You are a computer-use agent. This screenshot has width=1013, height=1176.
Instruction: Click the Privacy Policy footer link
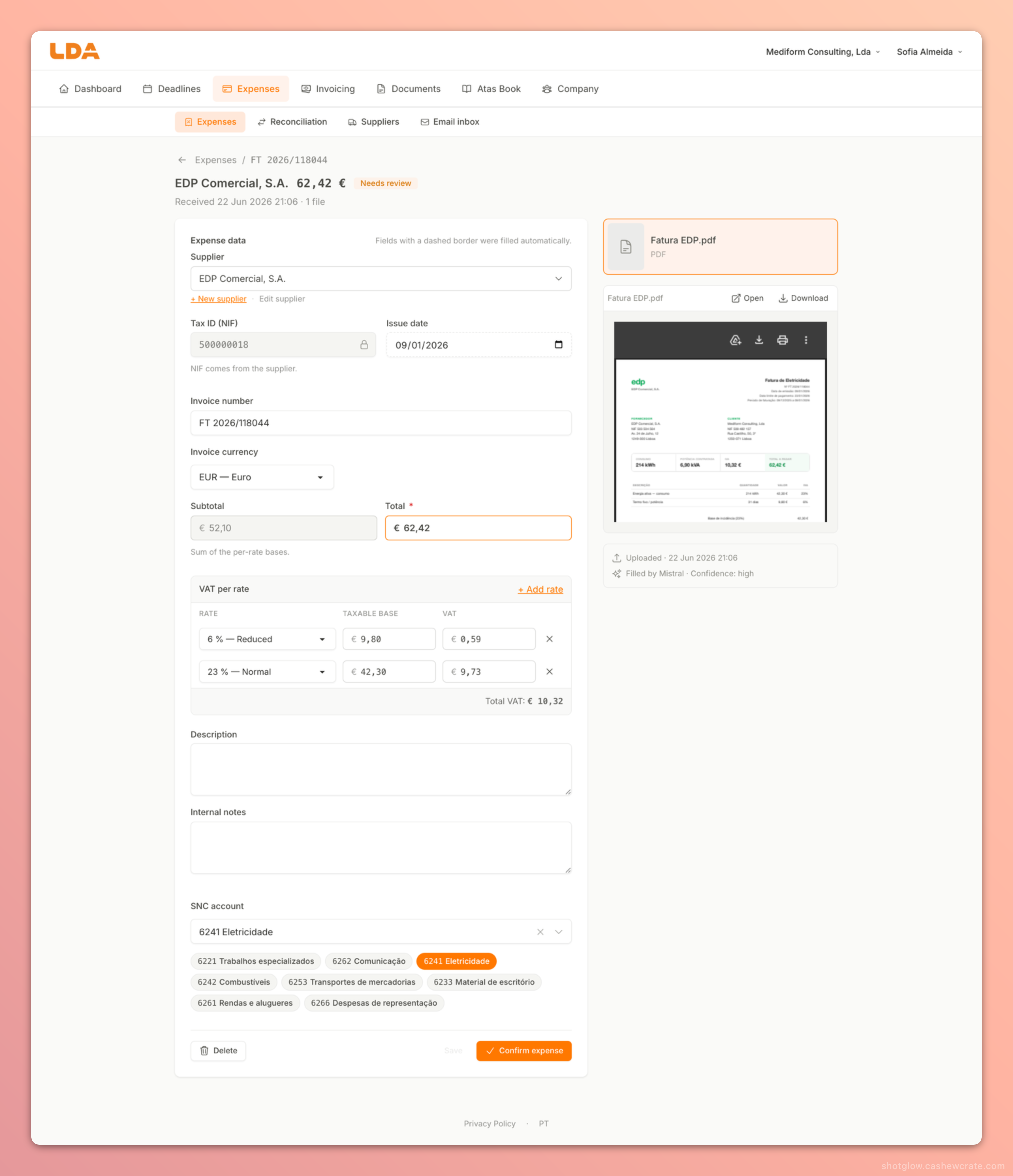(x=490, y=1124)
